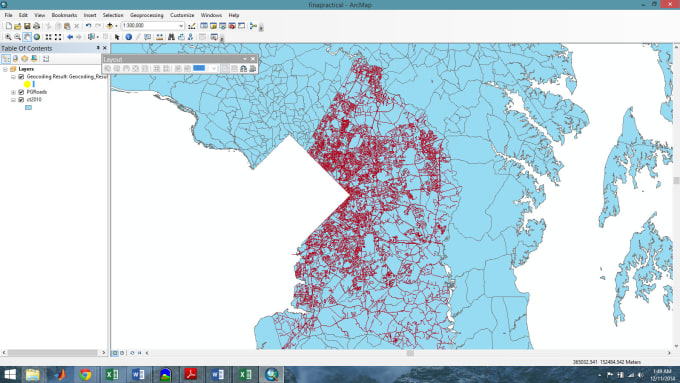680x383 pixels.
Task: Select the Identify info tool
Action: (128, 37)
